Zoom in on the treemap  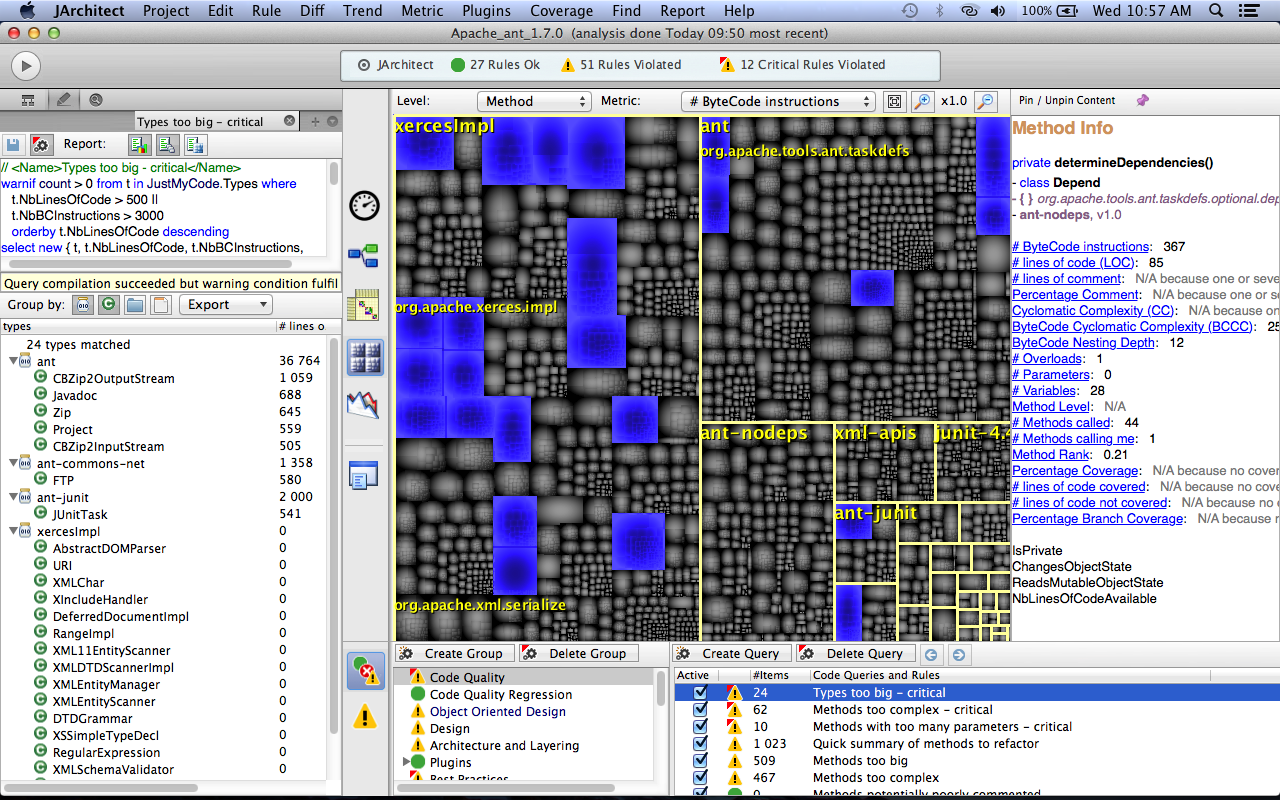coord(922,101)
